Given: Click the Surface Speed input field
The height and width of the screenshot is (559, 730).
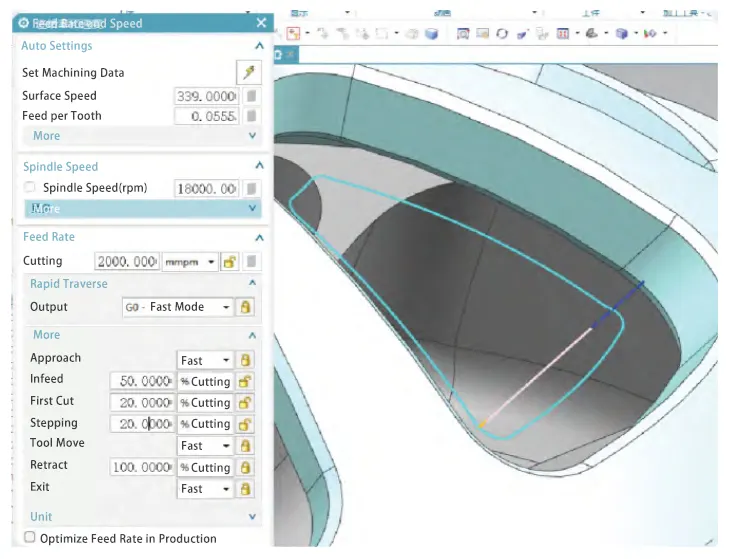Looking at the screenshot, I should (206, 96).
